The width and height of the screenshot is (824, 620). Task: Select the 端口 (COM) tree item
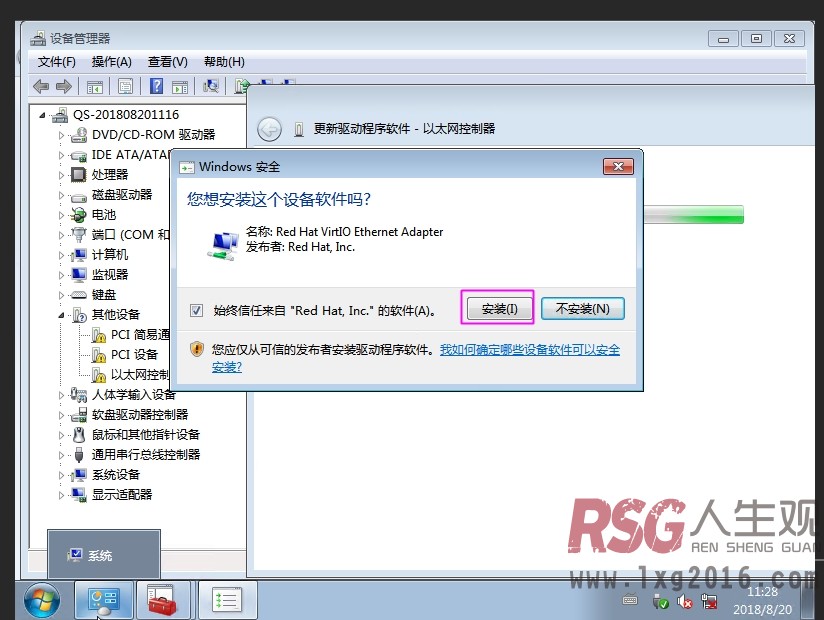(130, 235)
